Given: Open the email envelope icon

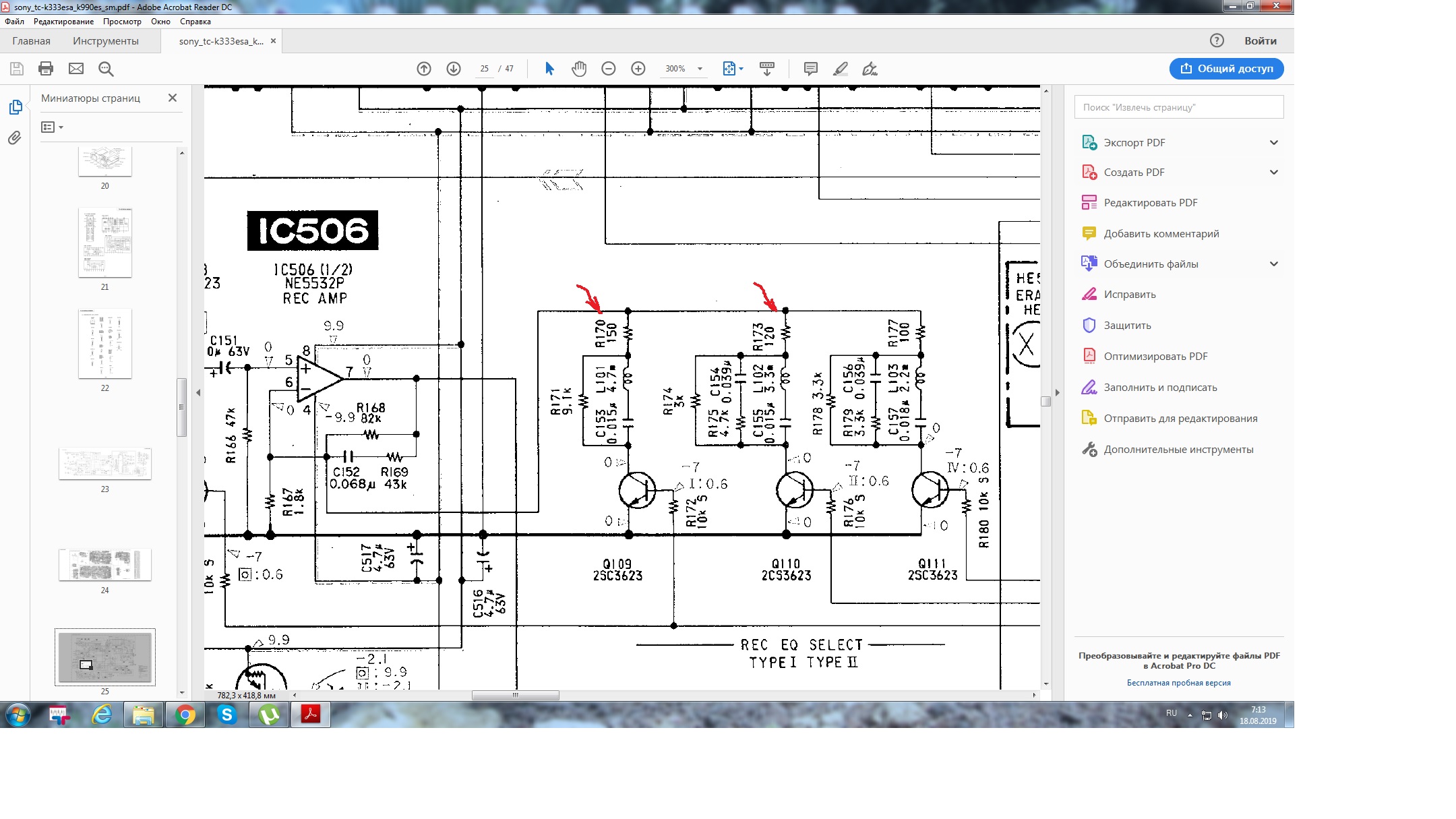Looking at the screenshot, I should [76, 69].
